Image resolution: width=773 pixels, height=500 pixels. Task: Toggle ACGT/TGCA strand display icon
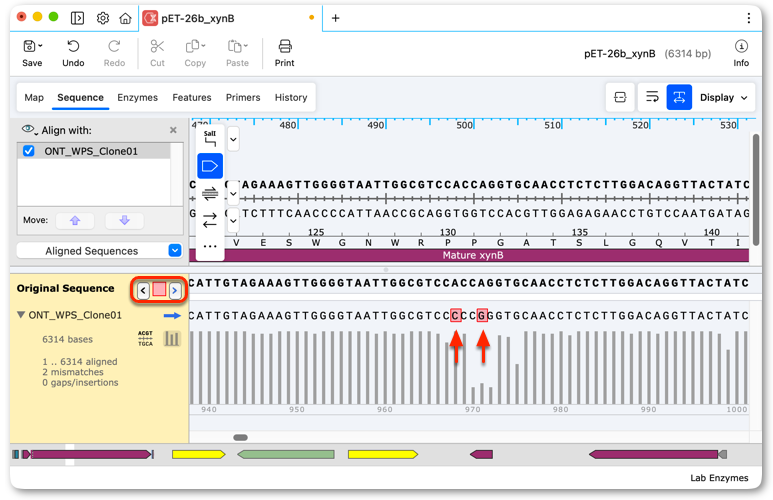coord(145,339)
